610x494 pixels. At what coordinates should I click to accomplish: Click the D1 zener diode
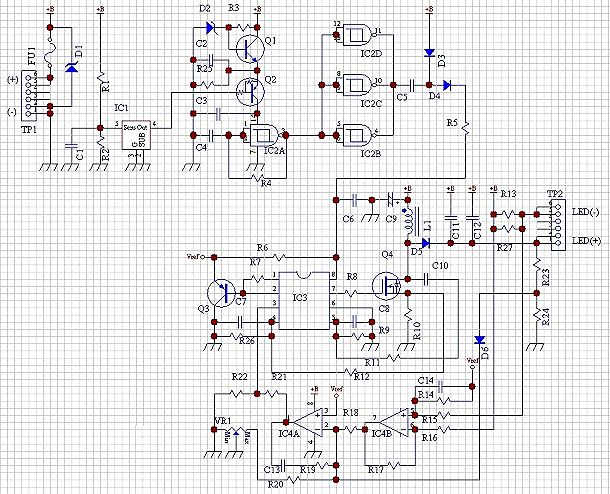71,67
